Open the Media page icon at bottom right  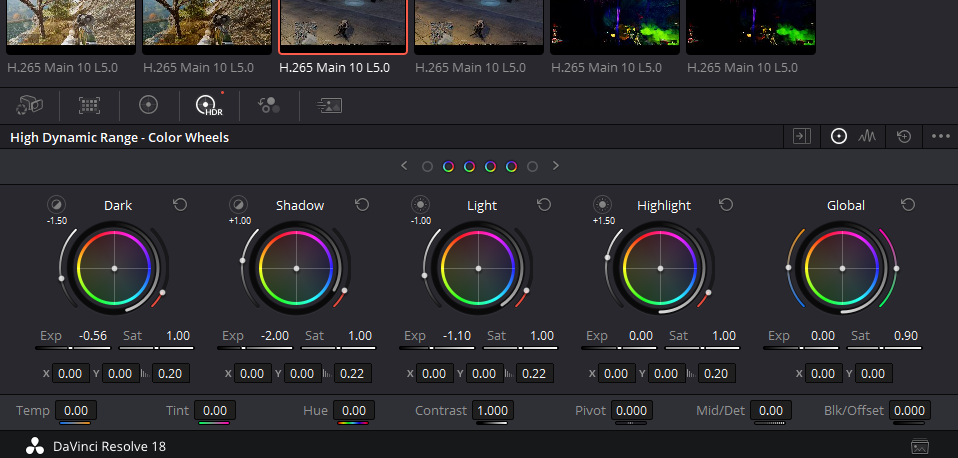coord(920,447)
